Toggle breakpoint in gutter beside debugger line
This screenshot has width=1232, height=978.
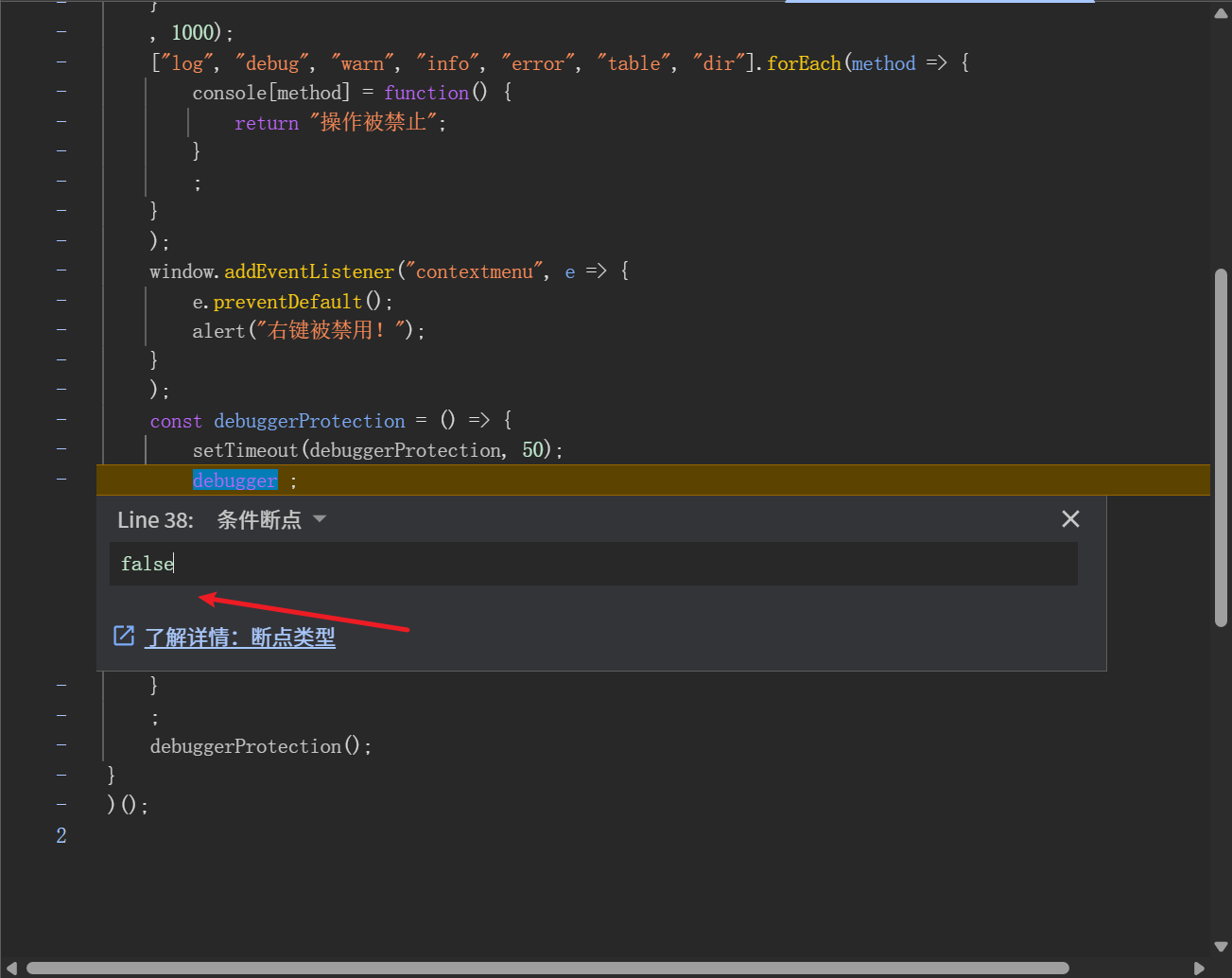click(61, 480)
